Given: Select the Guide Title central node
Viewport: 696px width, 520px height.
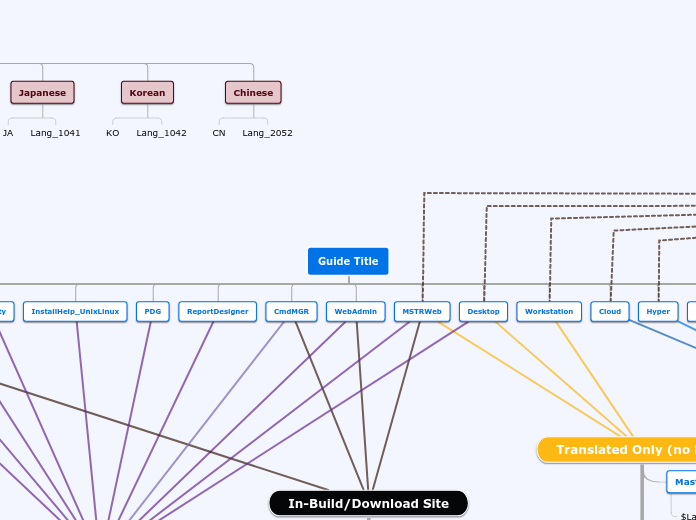Looking at the screenshot, I should tap(348, 261).
